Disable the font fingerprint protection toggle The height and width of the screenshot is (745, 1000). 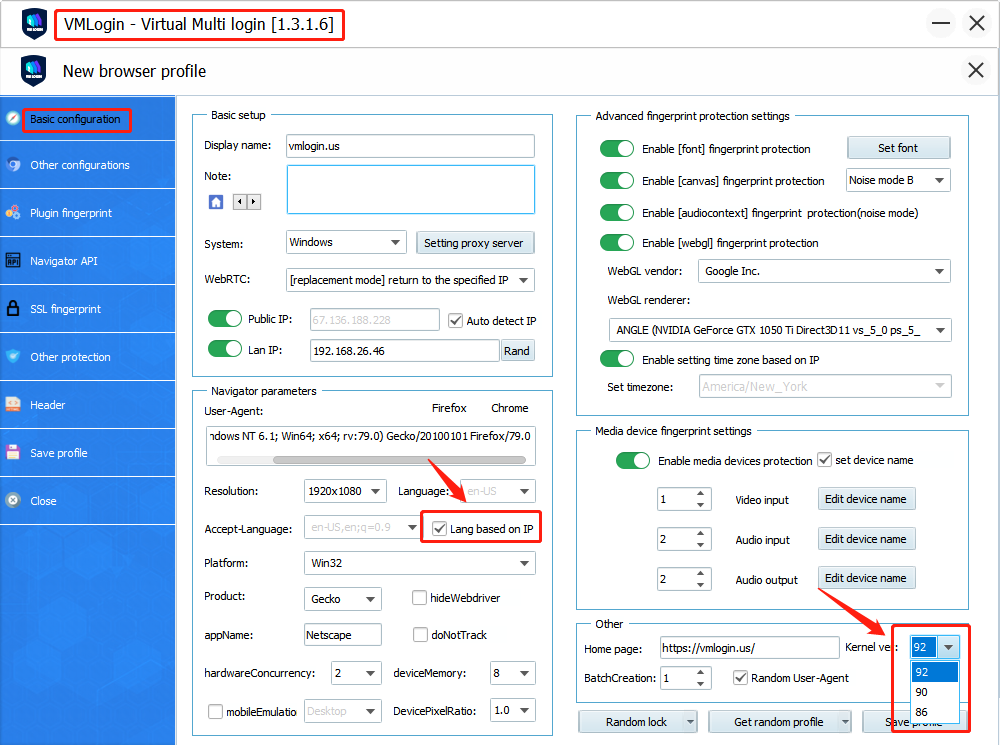[617, 149]
